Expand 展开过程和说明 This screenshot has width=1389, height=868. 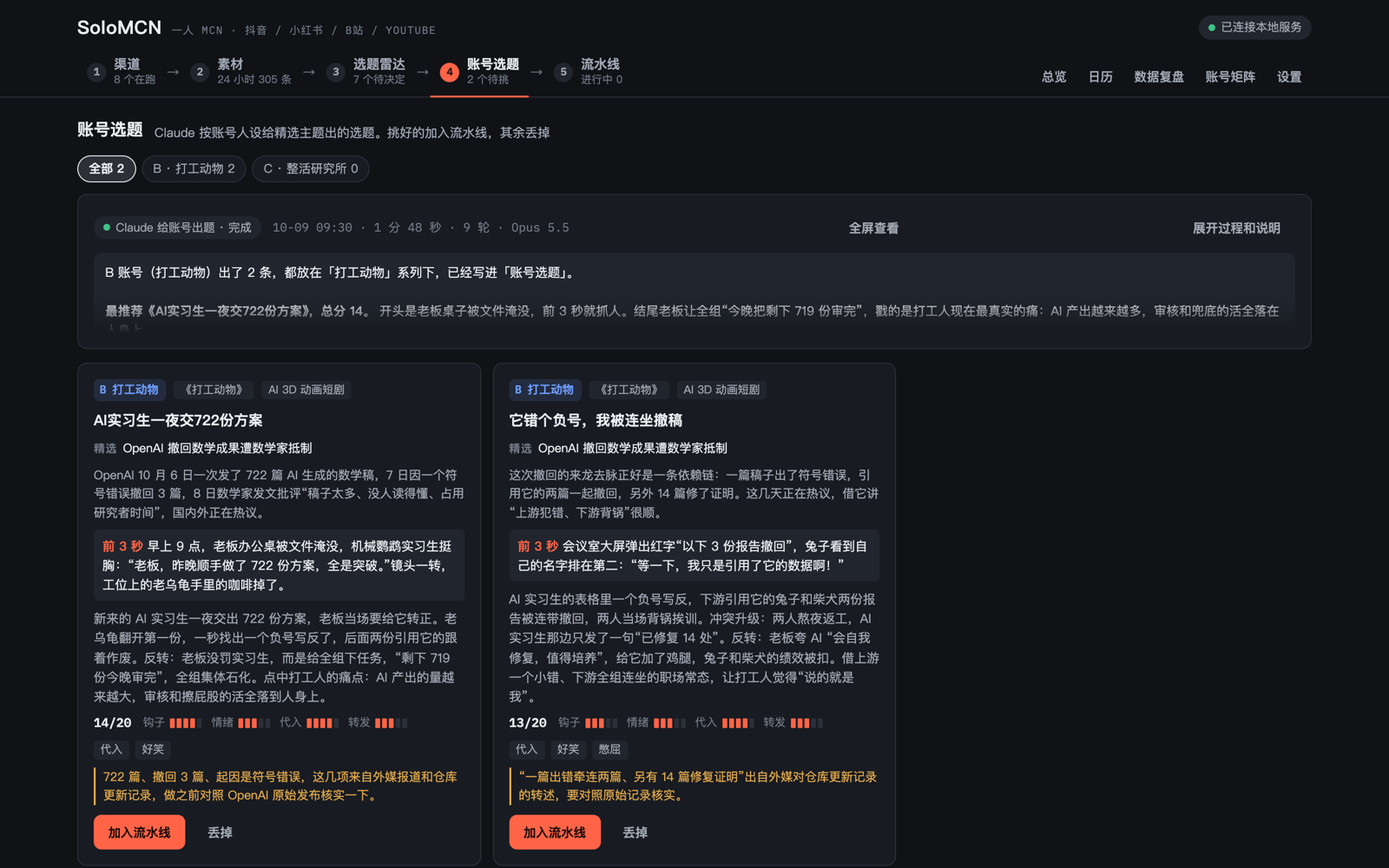(x=1236, y=228)
